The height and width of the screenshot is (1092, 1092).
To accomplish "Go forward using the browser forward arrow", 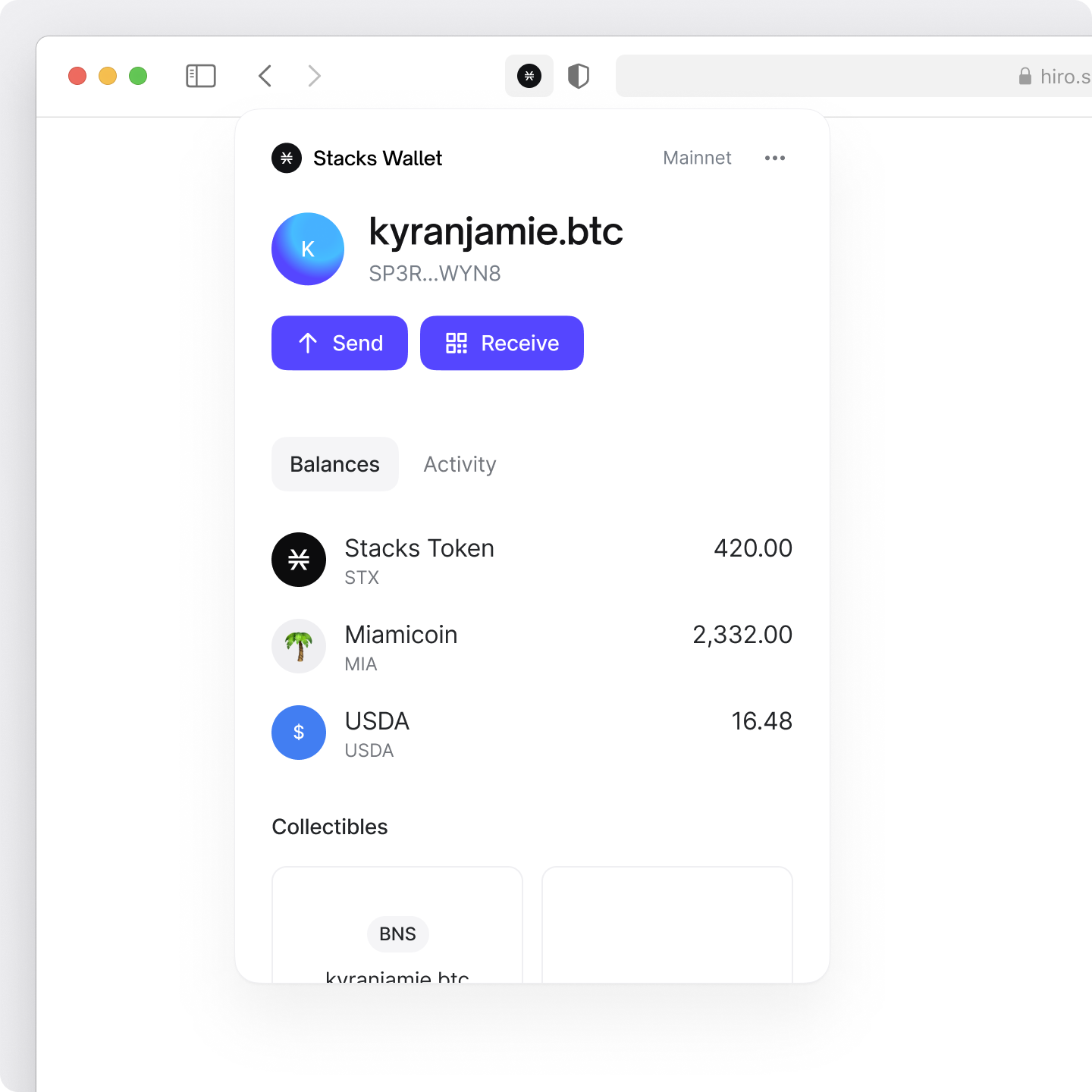I will 314,76.
